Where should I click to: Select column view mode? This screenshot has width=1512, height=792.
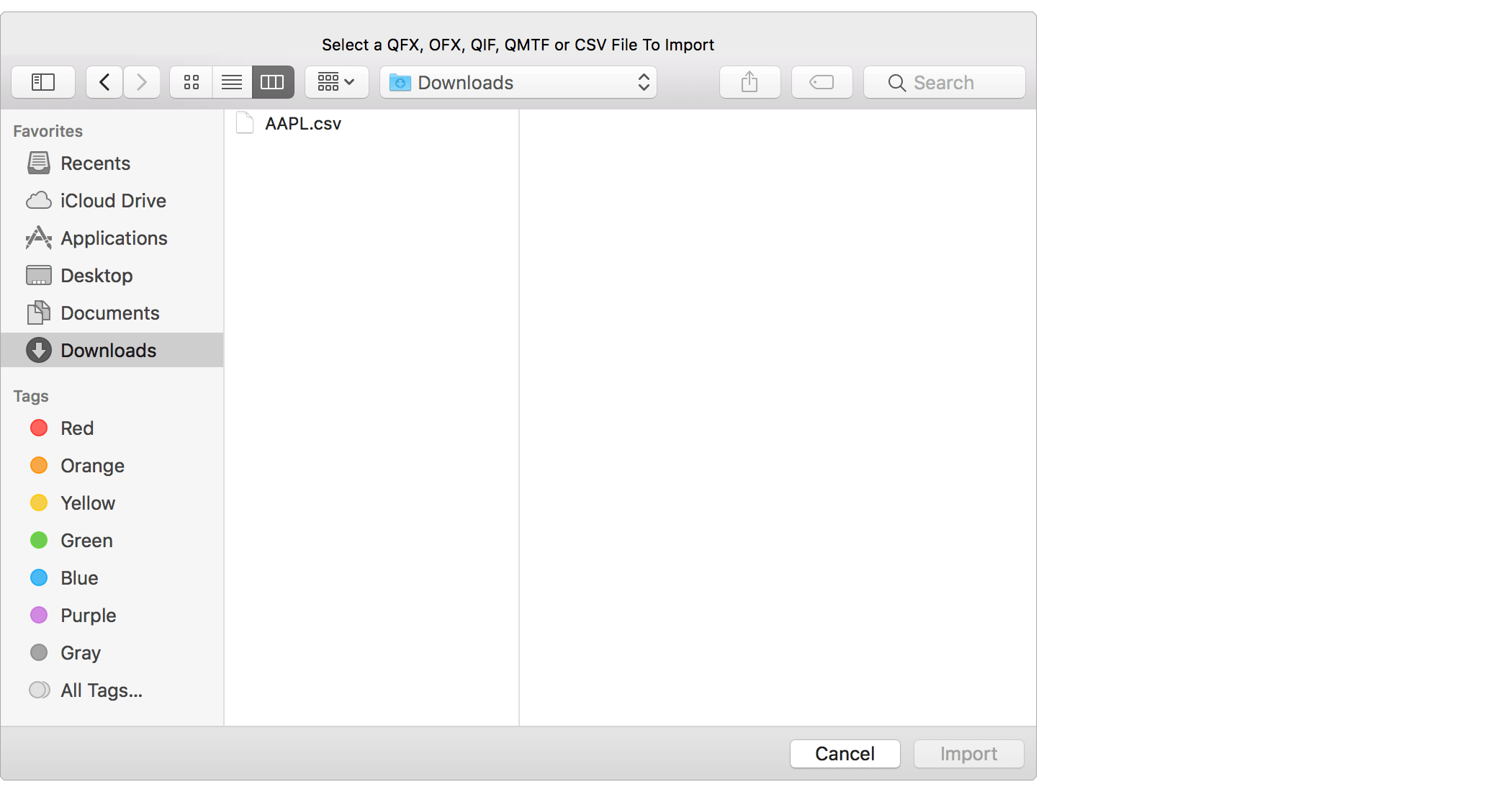[x=272, y=82]
